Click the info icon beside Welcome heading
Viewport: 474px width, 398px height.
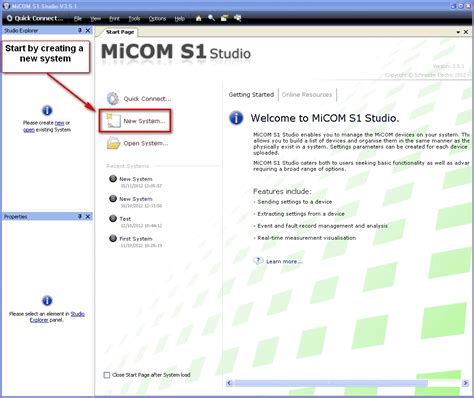[x=236, y=118]
